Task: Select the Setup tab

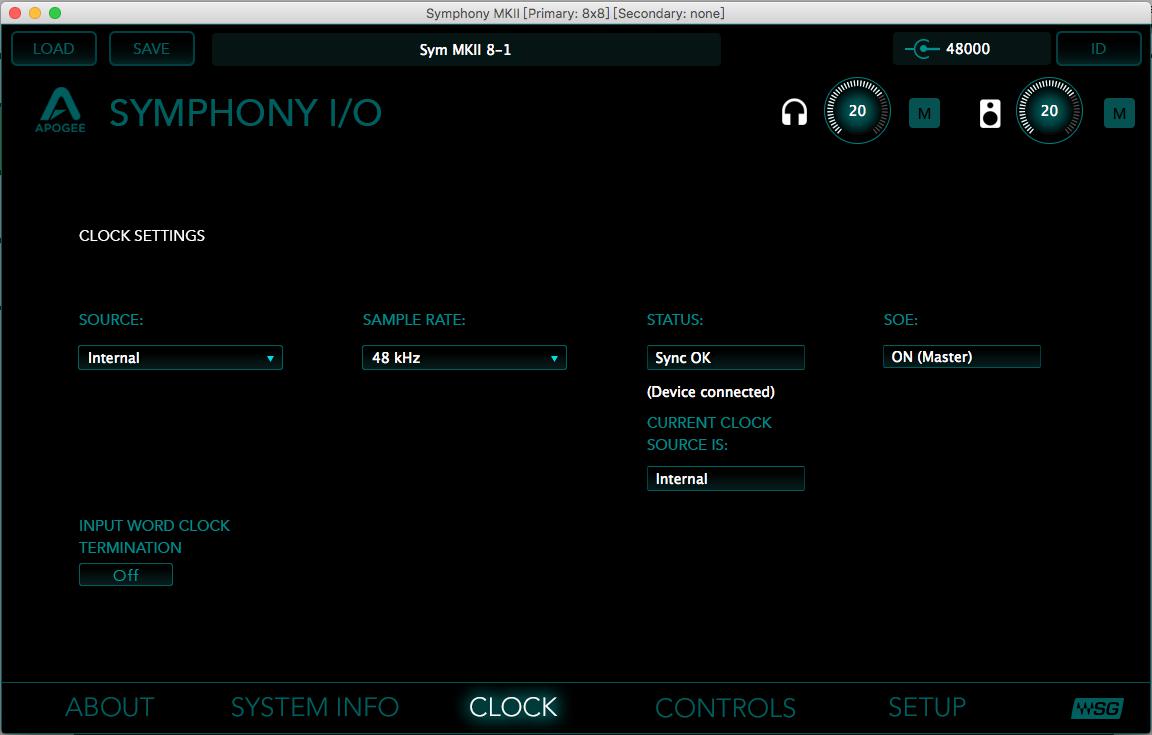Action: tap(927, 707)
